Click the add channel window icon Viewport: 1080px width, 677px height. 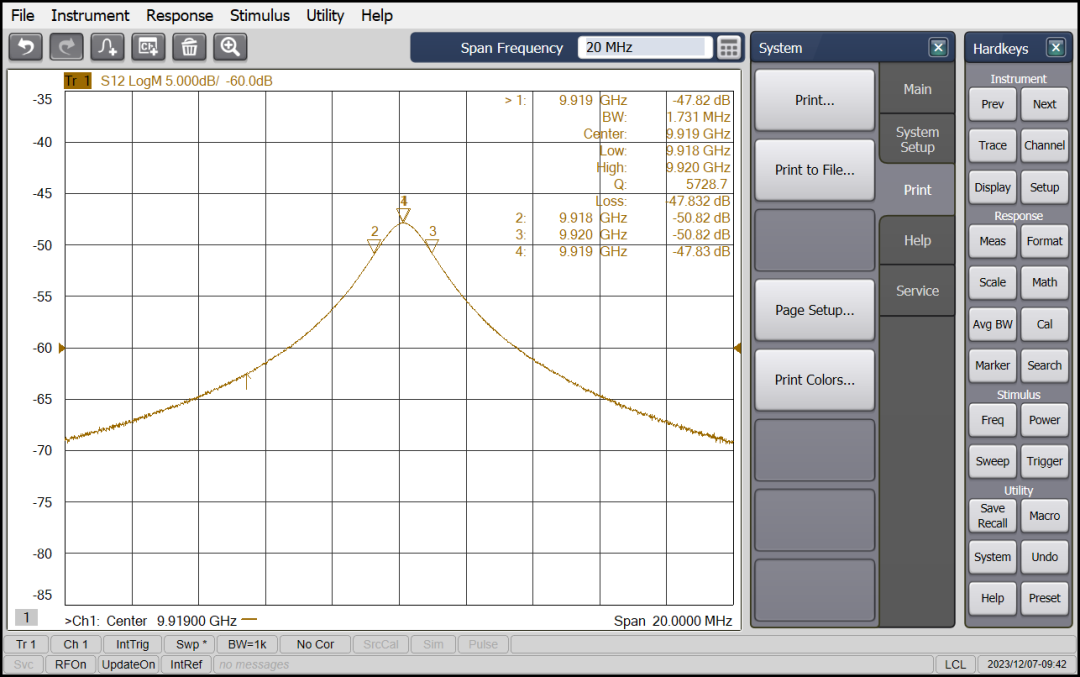[x=148, y=47]
